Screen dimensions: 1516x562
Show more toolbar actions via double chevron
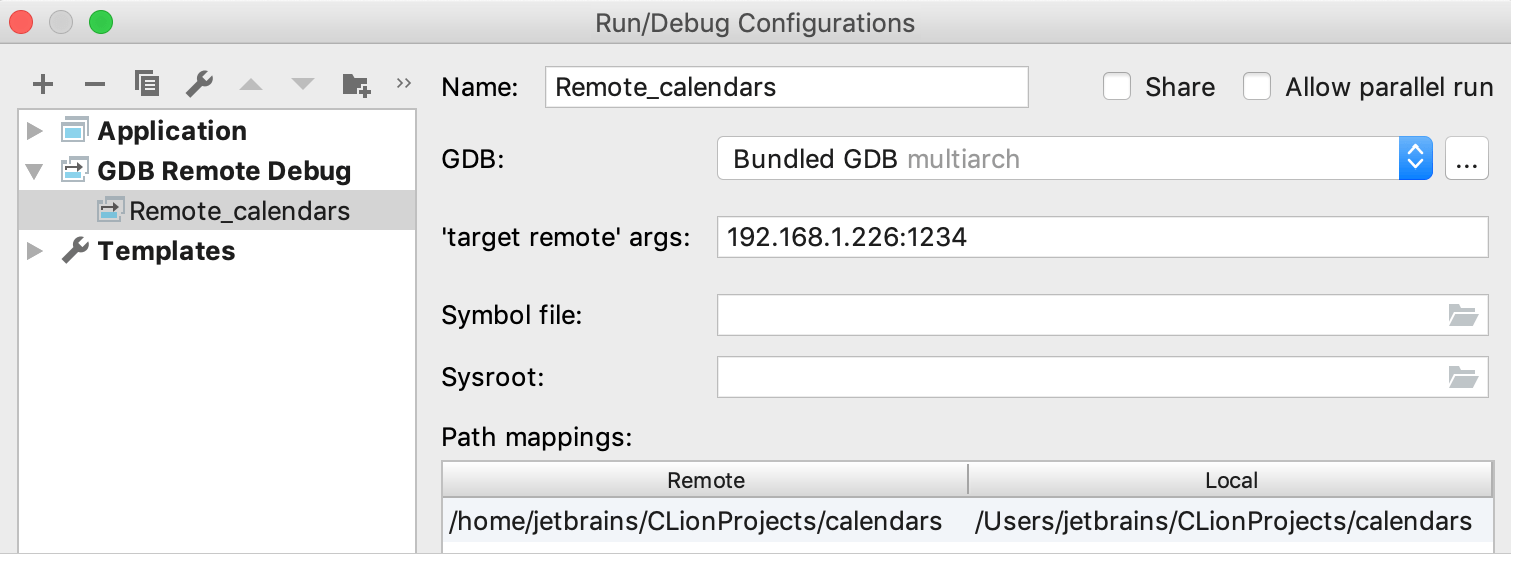pyautogui.click(x=404, y=83)
